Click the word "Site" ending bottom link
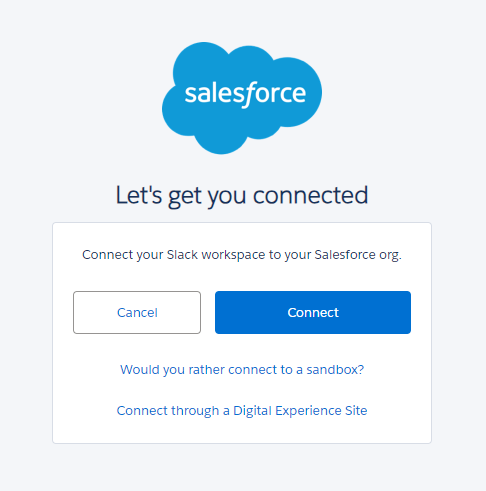The image size is (486, 491). point(356,410)
